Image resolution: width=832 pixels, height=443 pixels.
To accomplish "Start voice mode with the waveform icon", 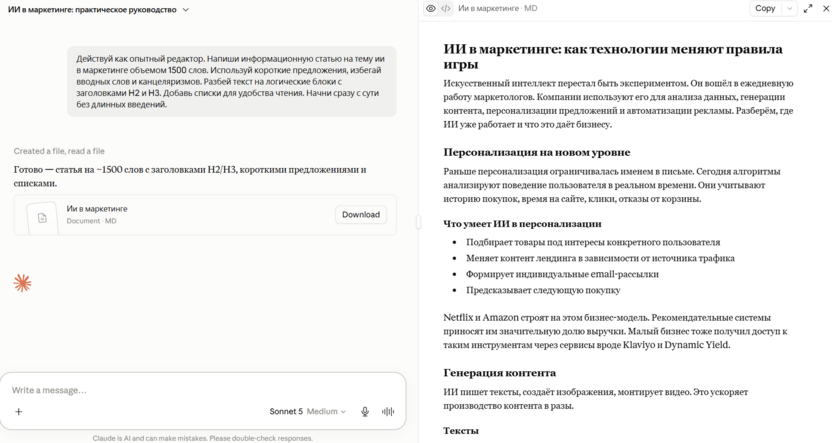I will point(388,411).
